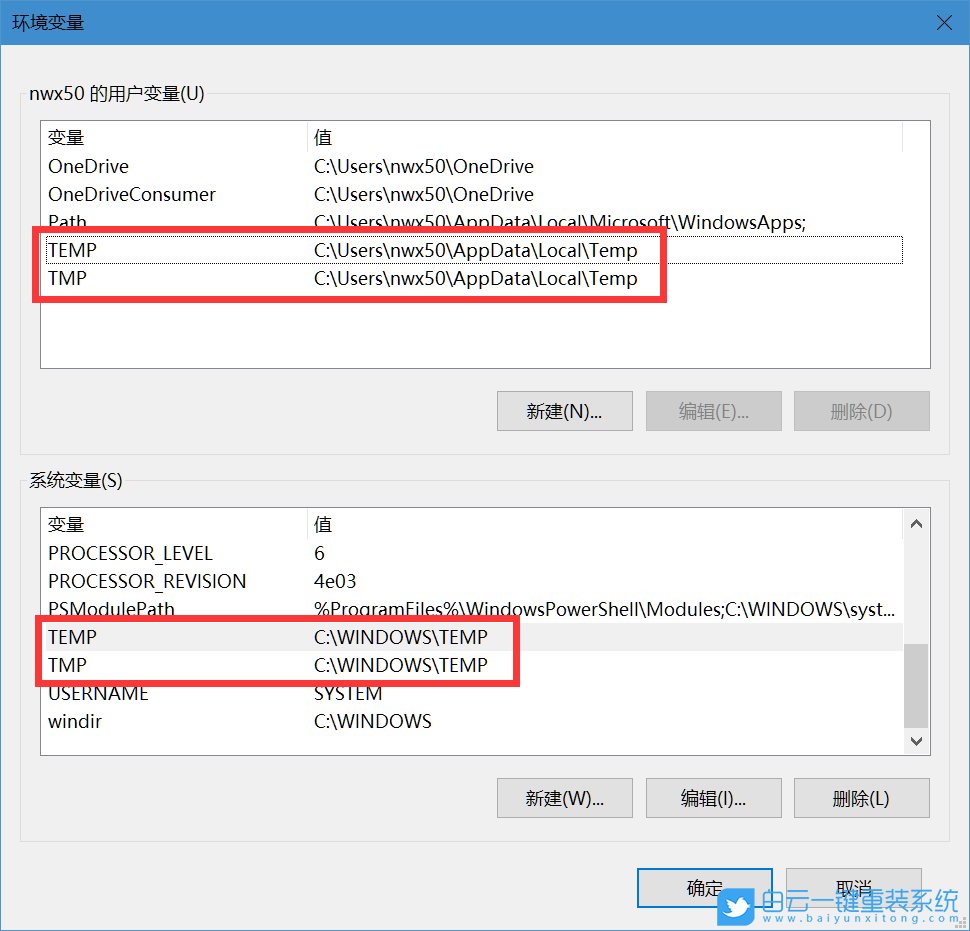
Task: Click 新建(W) to add a system variable
Action: point(564,798)
